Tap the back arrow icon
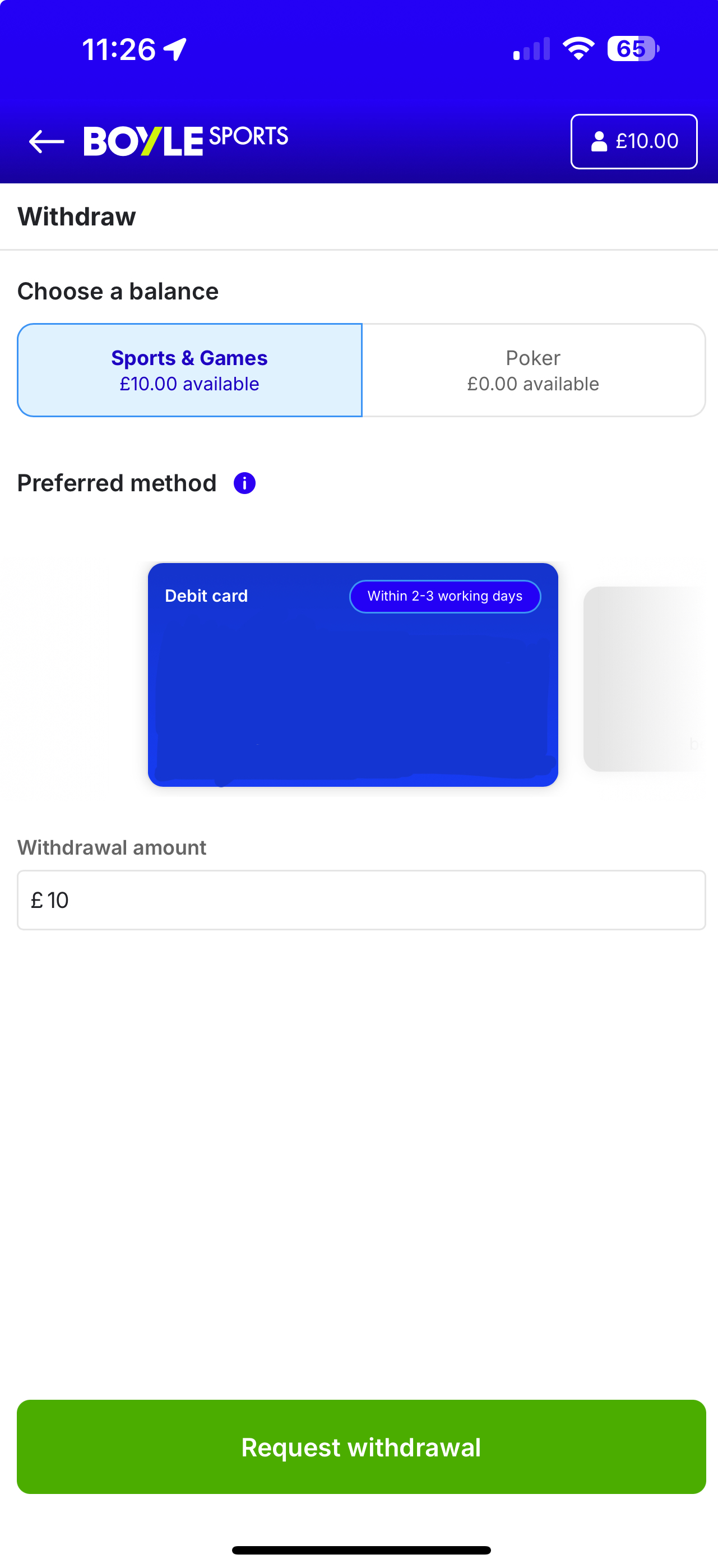 pyautogui.click(x=47, y=141)
